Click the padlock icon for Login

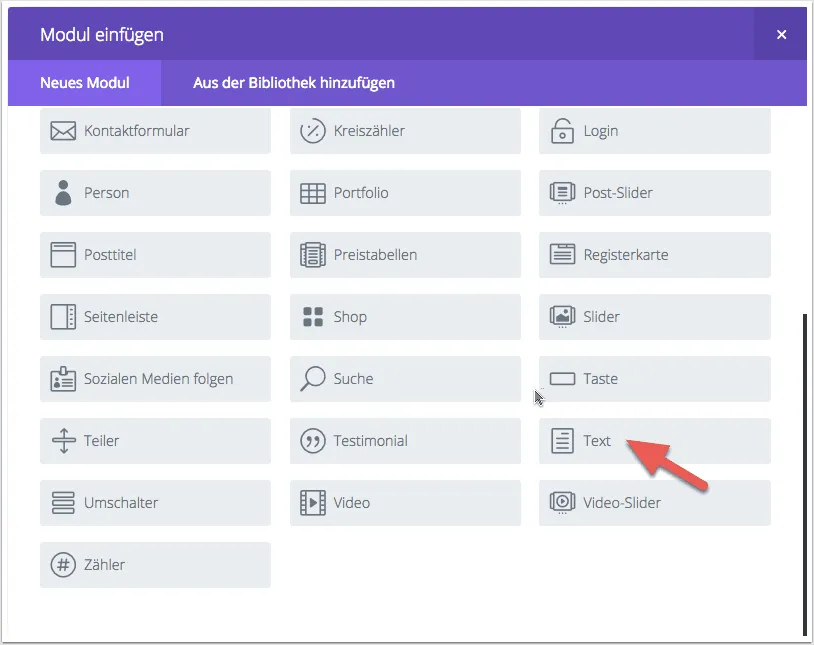[x=563, y=131]
